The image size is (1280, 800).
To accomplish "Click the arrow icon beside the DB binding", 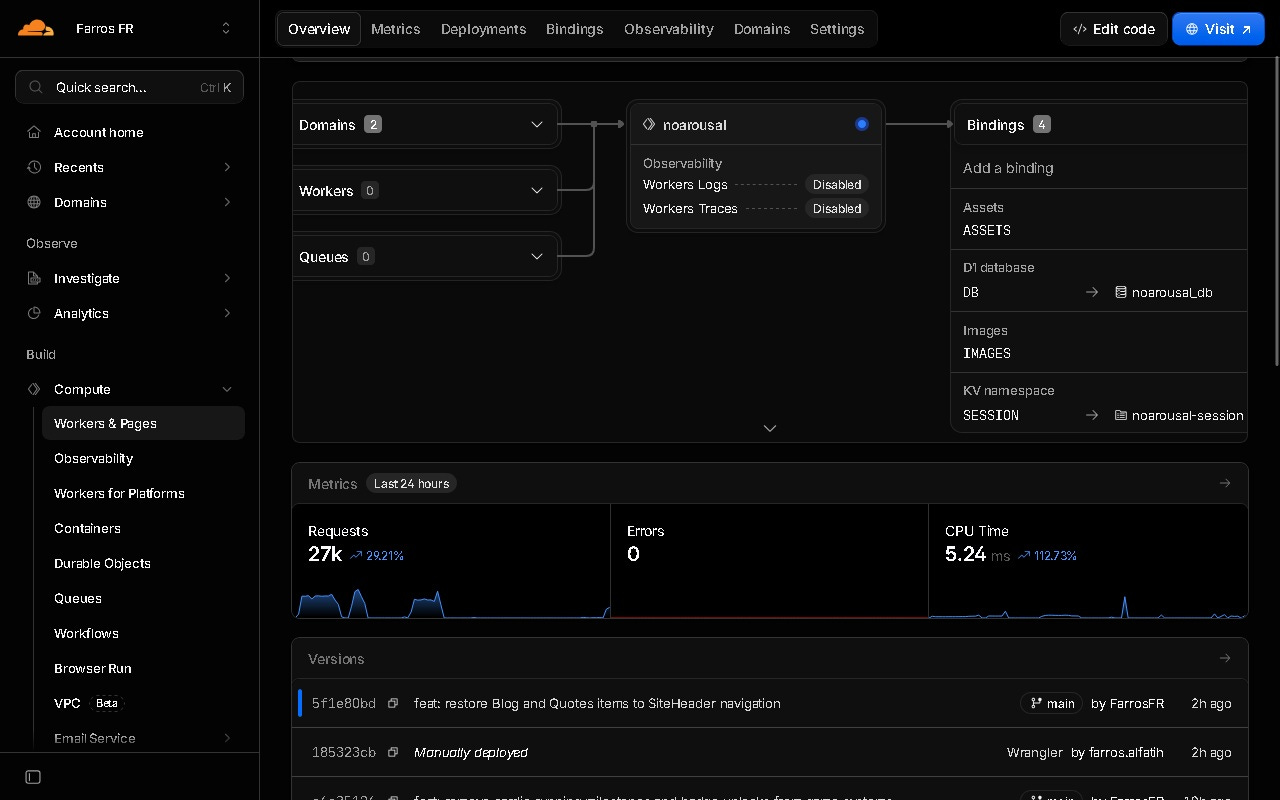I will 1092,292.
